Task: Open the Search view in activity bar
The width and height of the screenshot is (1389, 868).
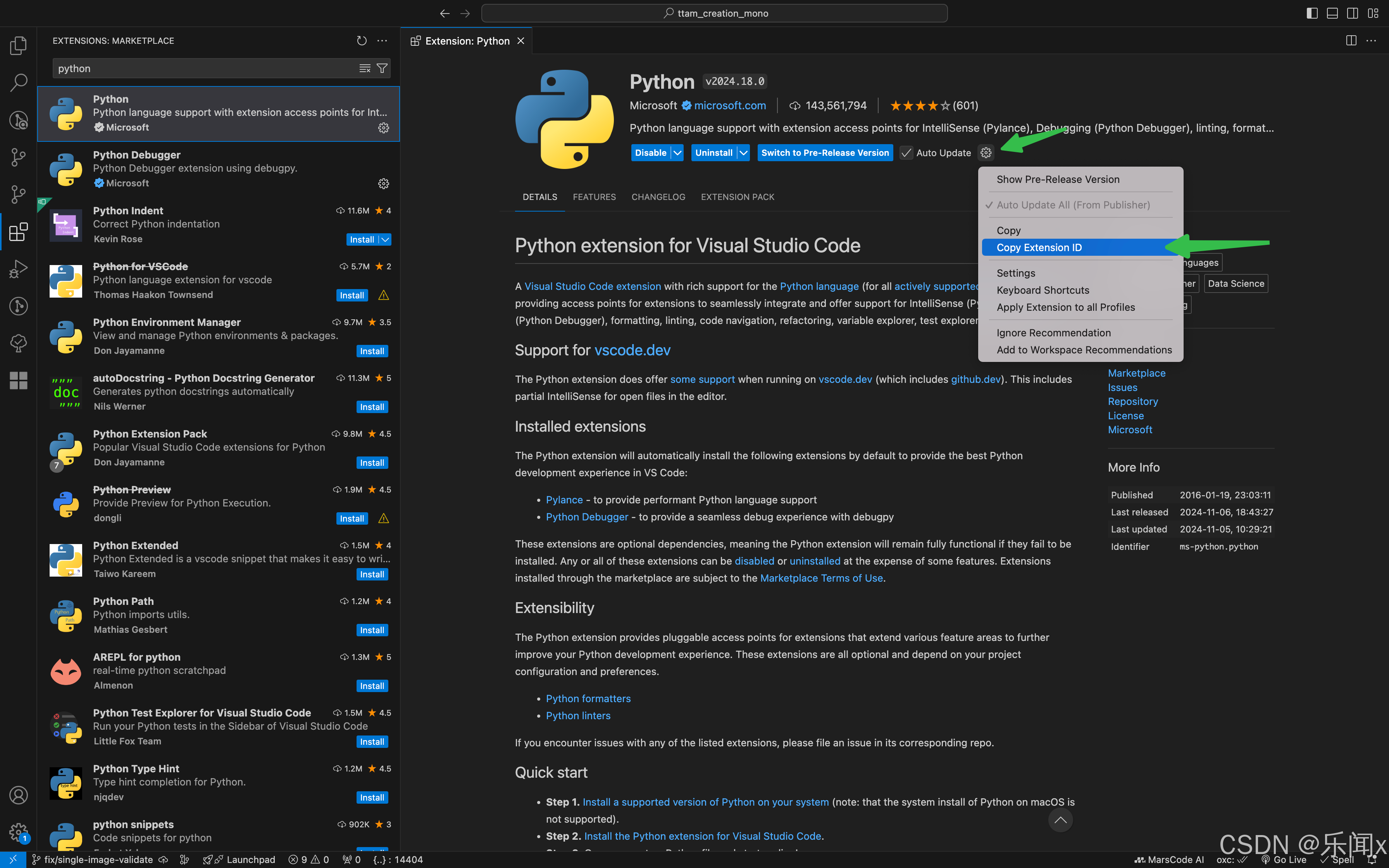Action: [x=18, y=82]
